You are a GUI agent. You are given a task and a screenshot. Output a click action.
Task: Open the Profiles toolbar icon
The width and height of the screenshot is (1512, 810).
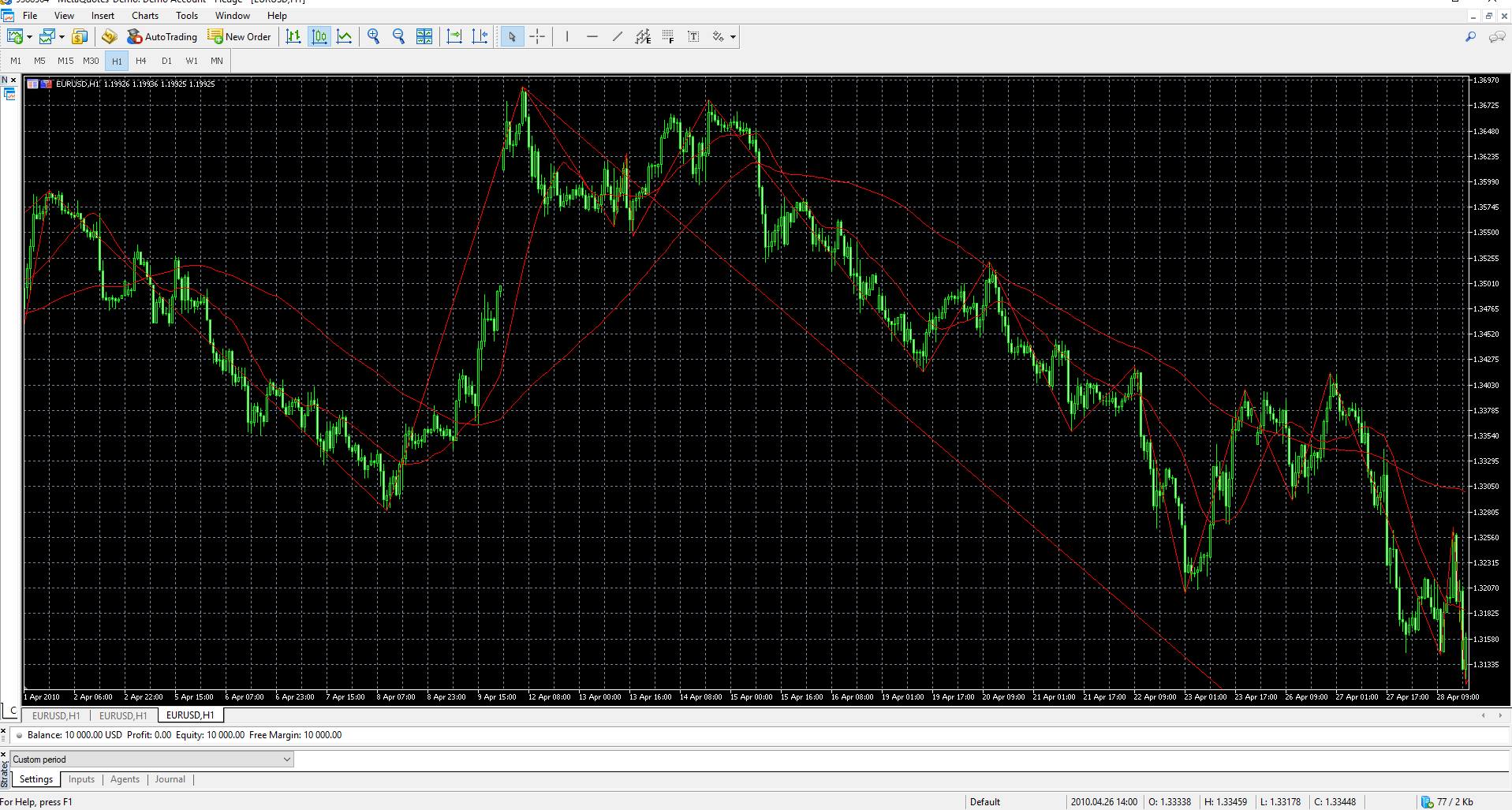click(47, 36)
